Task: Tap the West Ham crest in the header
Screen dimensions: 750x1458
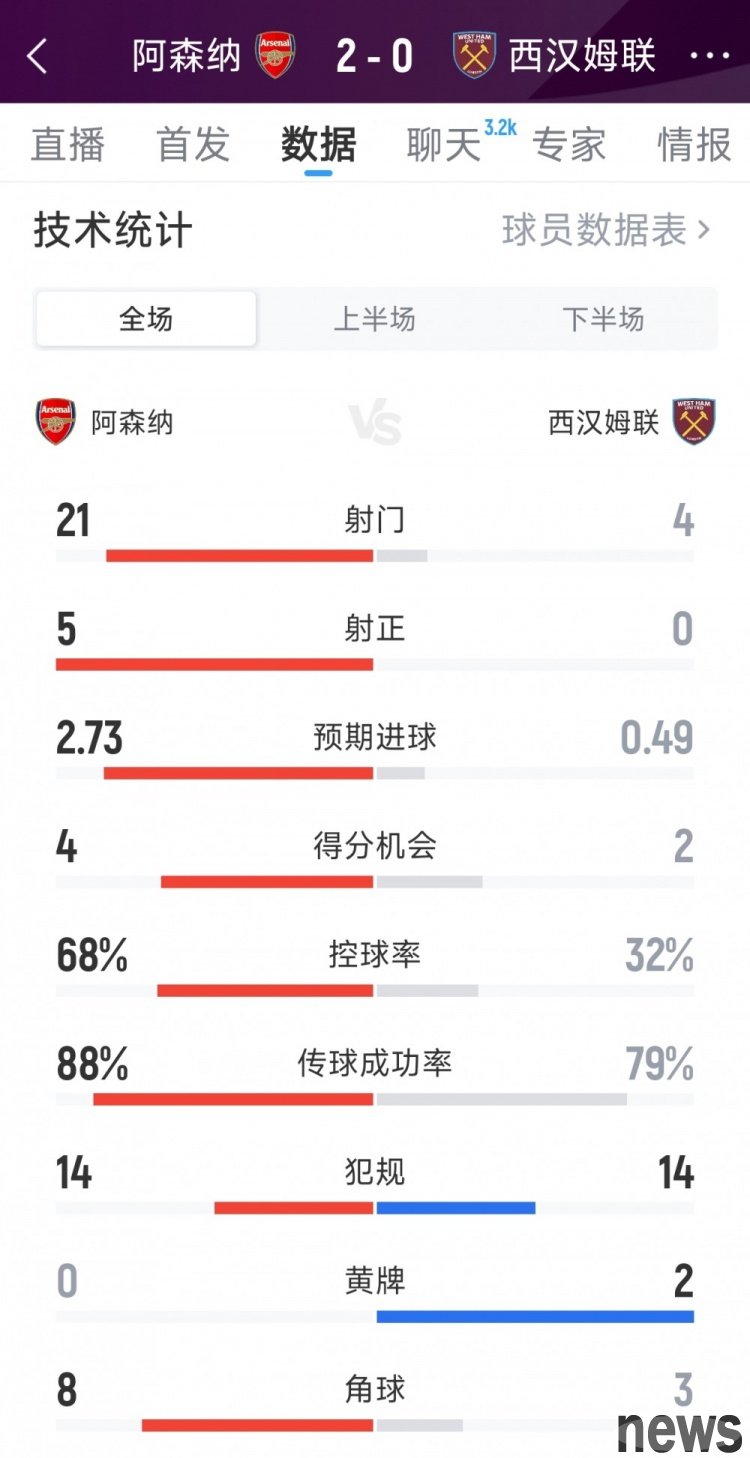Action: 474,55
